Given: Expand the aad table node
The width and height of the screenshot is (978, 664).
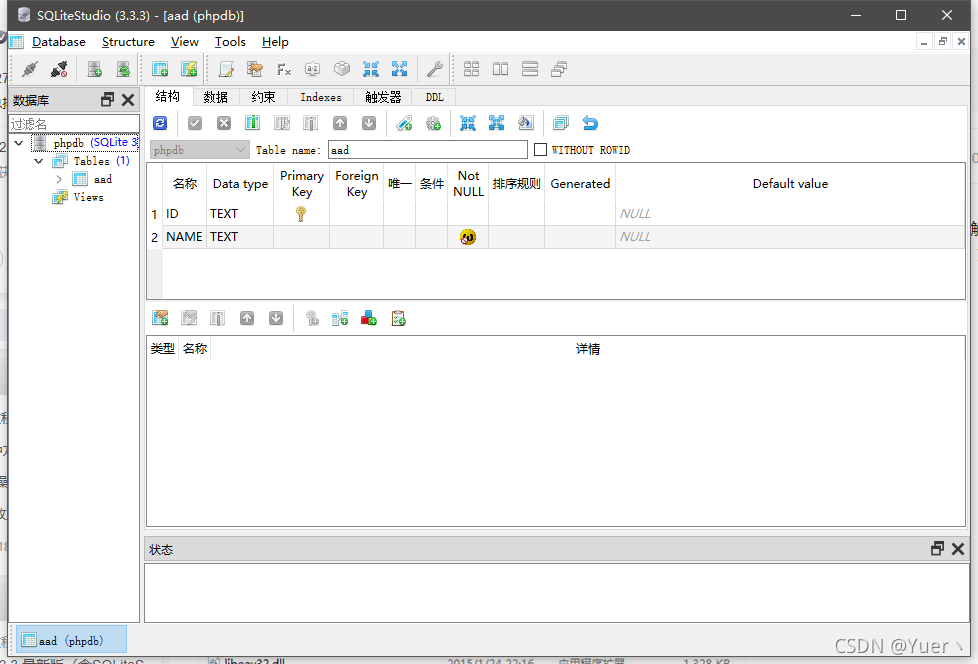Looking at the screenshot, I should point(58,178).
